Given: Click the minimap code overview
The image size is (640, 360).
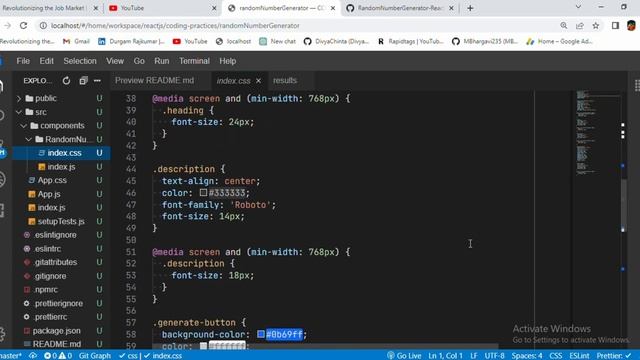Looking at the screenshot, I should (x=597, y=133).
